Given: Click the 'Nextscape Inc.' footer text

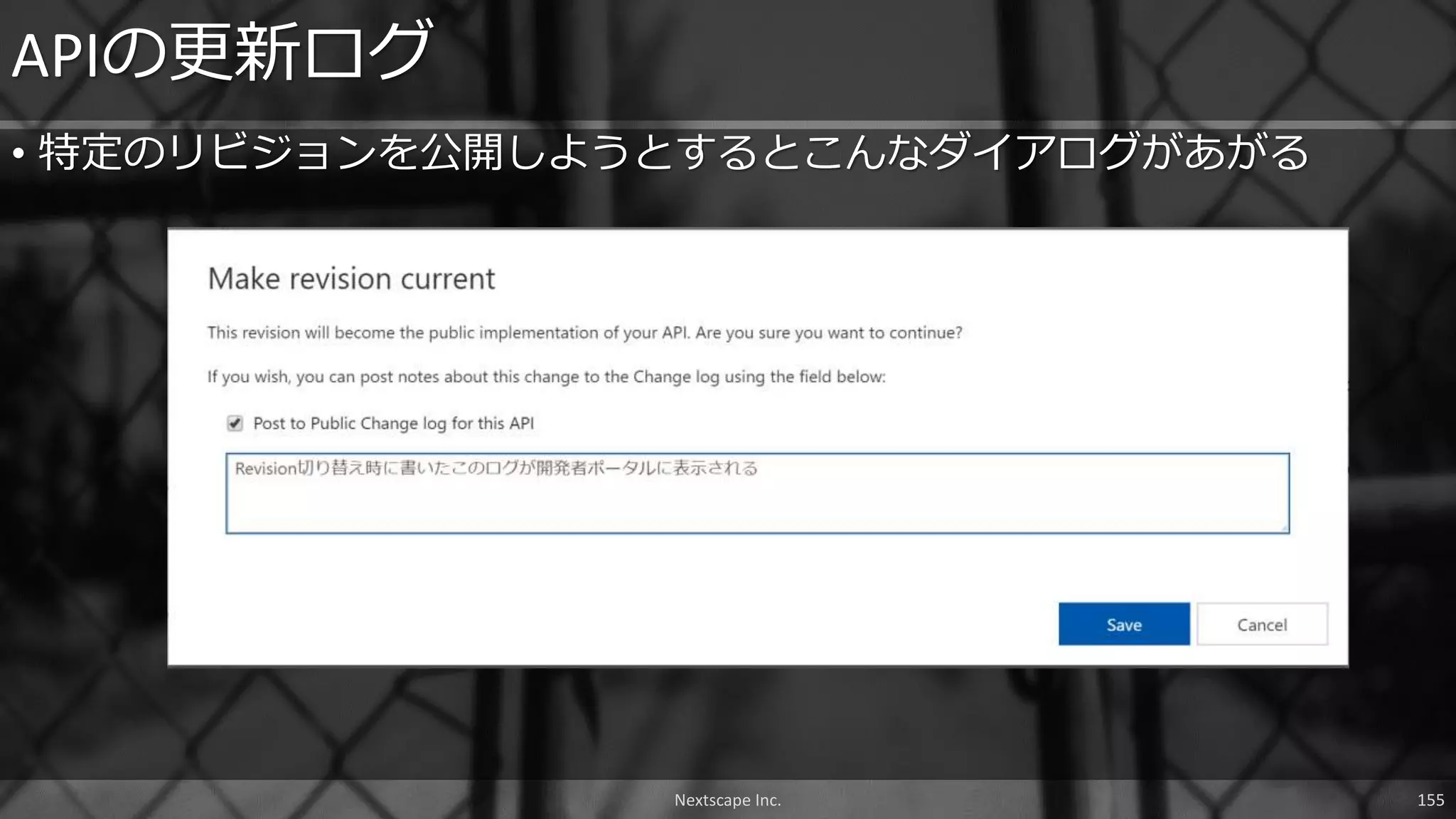Looking at the screenshot, I should point(727,800).
